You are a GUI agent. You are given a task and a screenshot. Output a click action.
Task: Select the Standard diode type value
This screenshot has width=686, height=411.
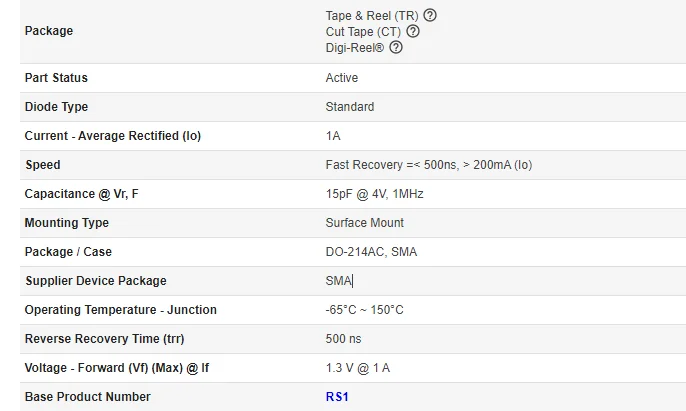coord(350,107)
